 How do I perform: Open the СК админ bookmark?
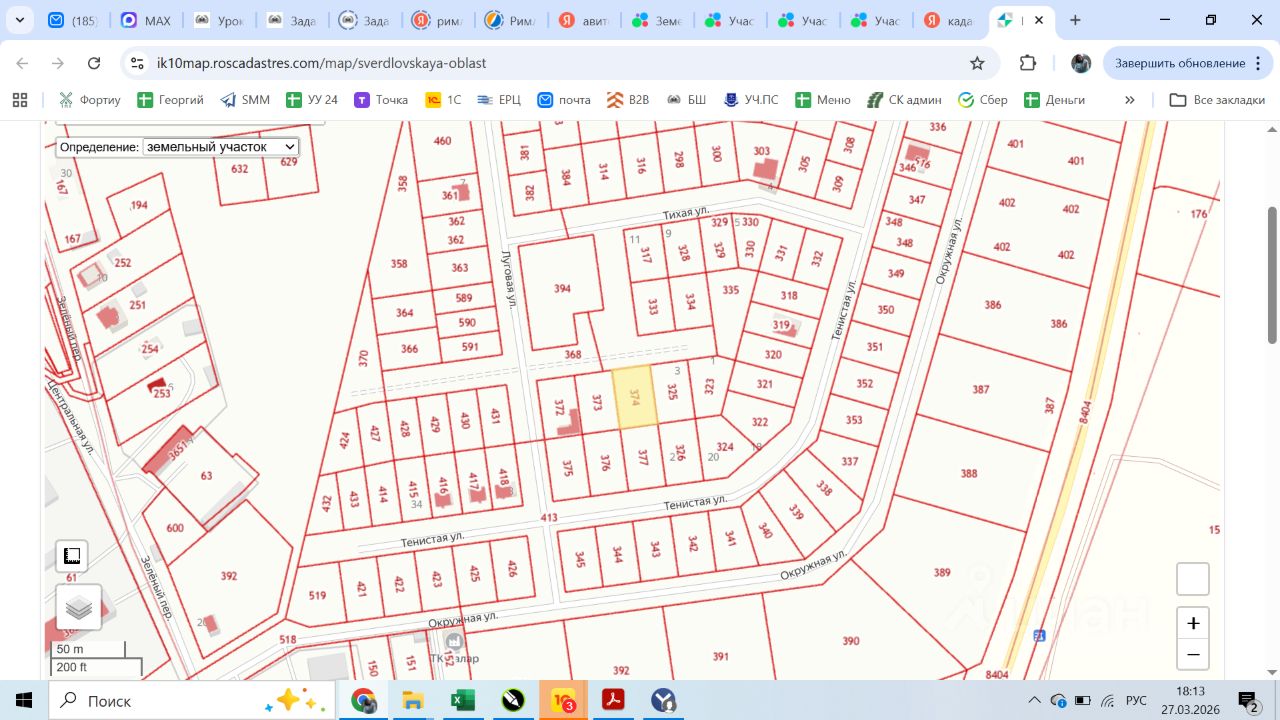(904, 100)
